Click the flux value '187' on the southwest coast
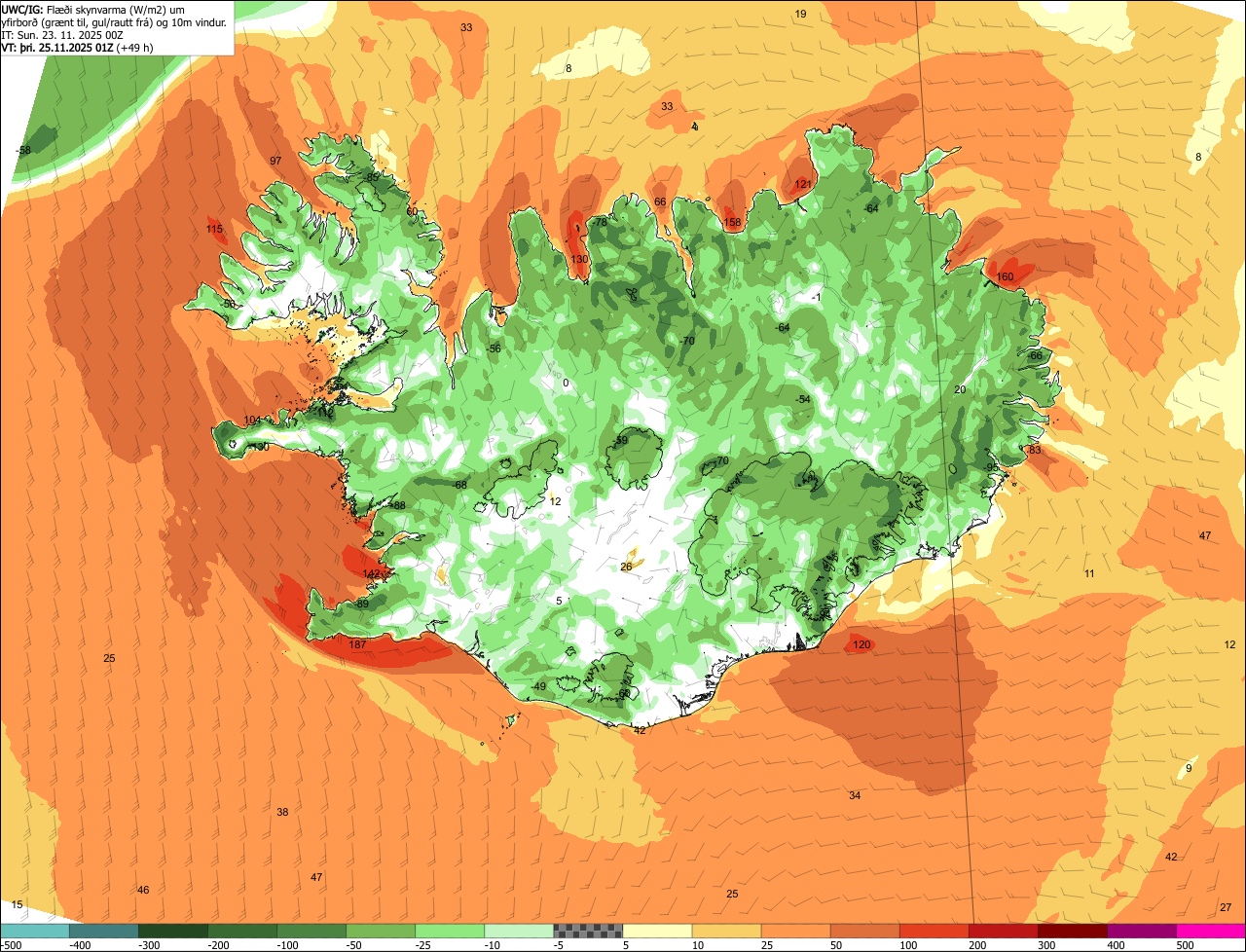The image size is (1246, 952). click(x=357, y=644)
